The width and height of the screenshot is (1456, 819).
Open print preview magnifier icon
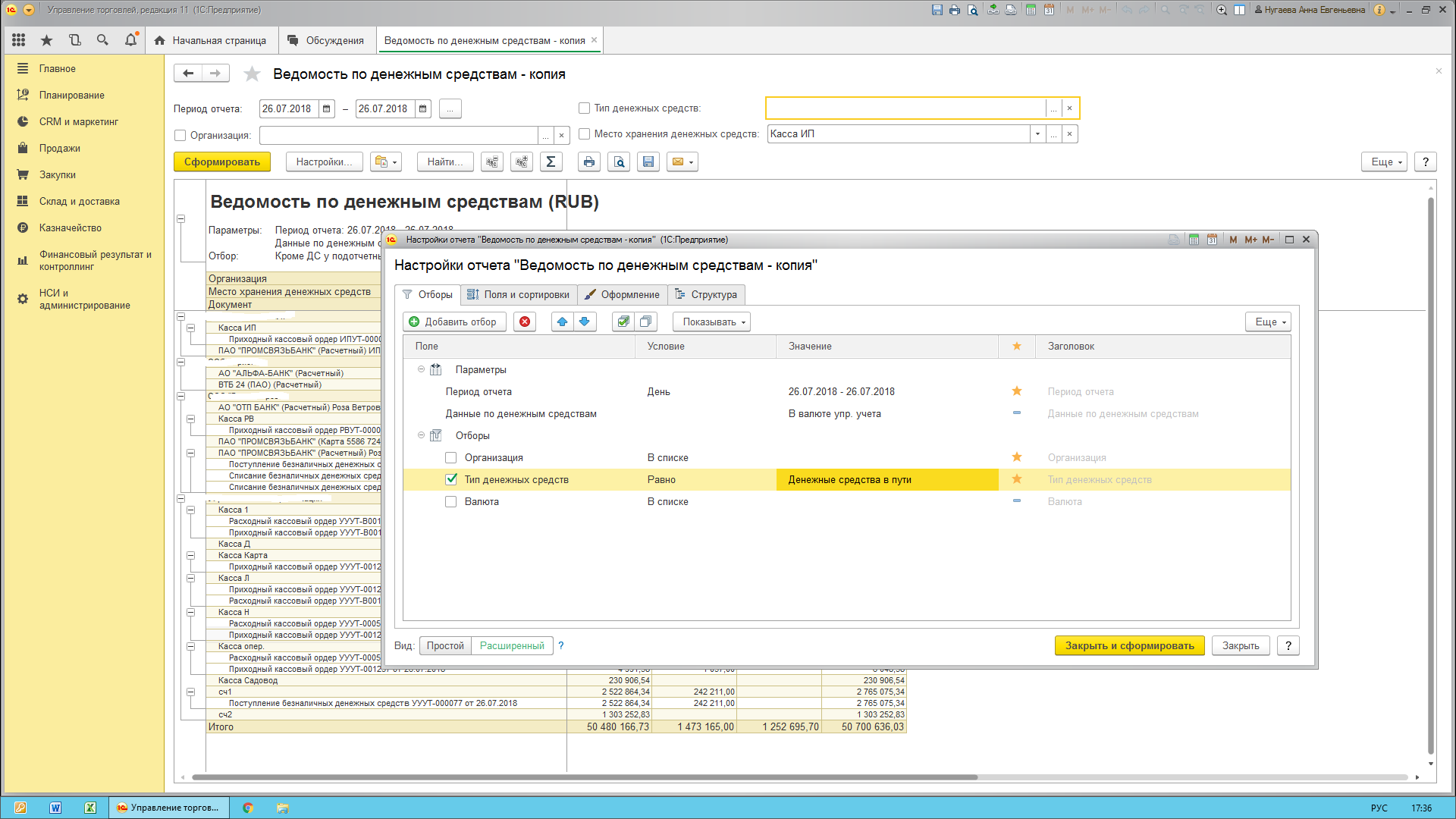click(x=619, y=162)
